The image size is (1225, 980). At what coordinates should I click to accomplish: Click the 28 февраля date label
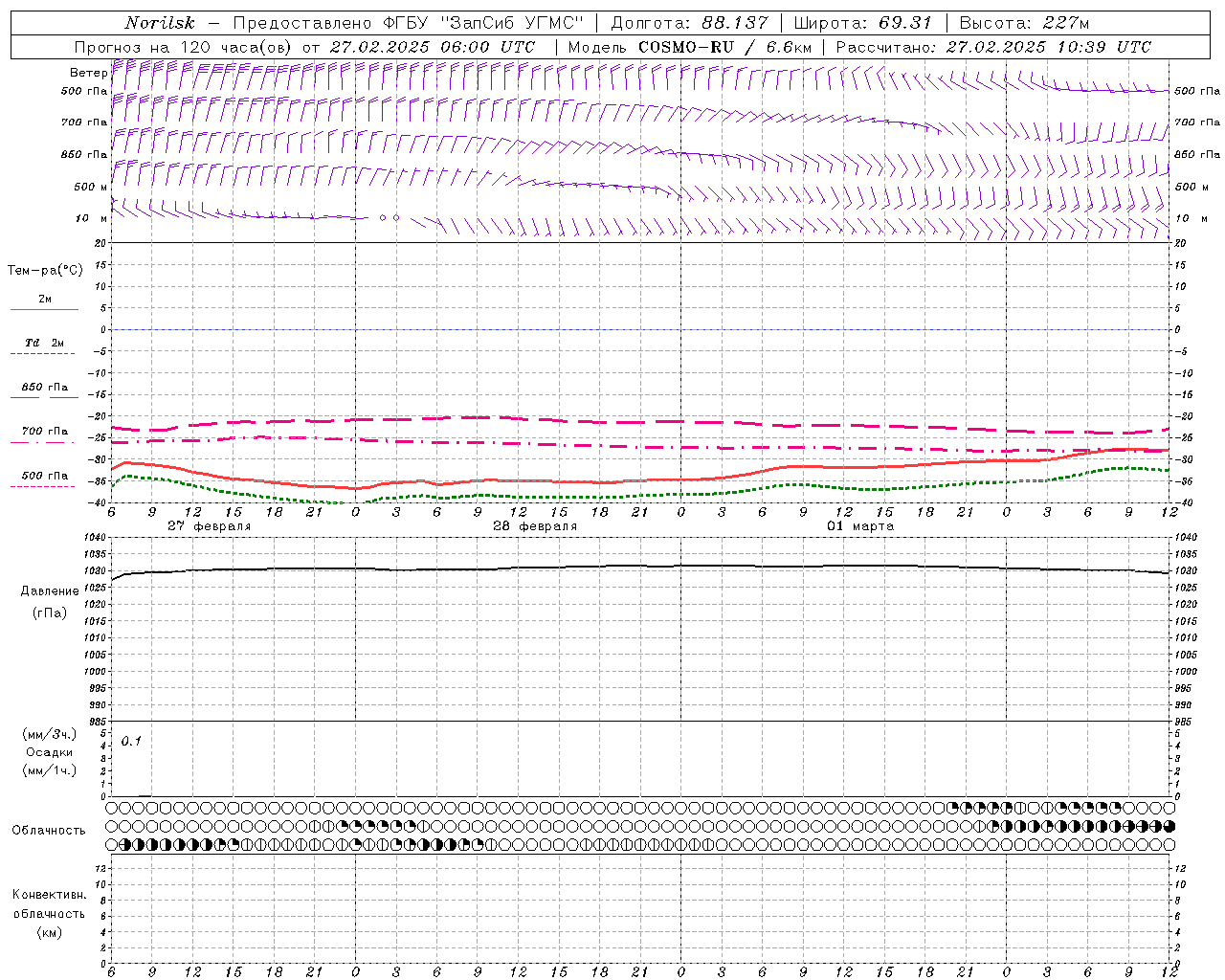point(535,526)
